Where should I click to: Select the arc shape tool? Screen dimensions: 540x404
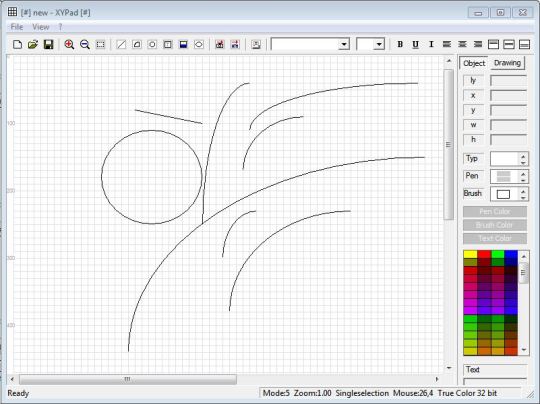pyautogui.click(x=137, y=44)
